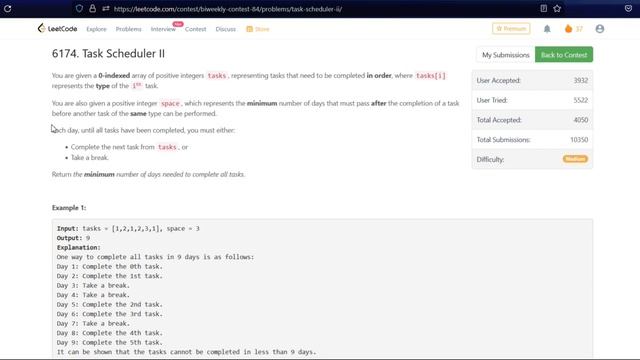Viewport: 640px width, 360px height.
Task: Click the 'Take a break.' bullet item
Action: point(90,158)
